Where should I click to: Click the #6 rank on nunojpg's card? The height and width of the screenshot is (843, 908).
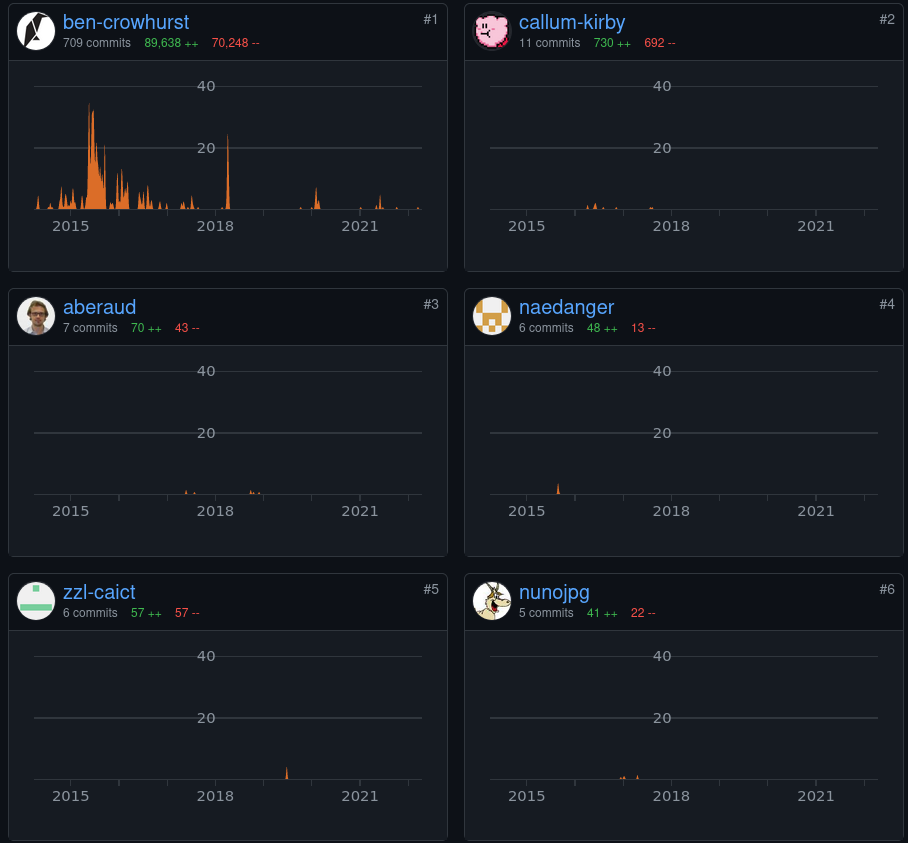coord(887,589)
